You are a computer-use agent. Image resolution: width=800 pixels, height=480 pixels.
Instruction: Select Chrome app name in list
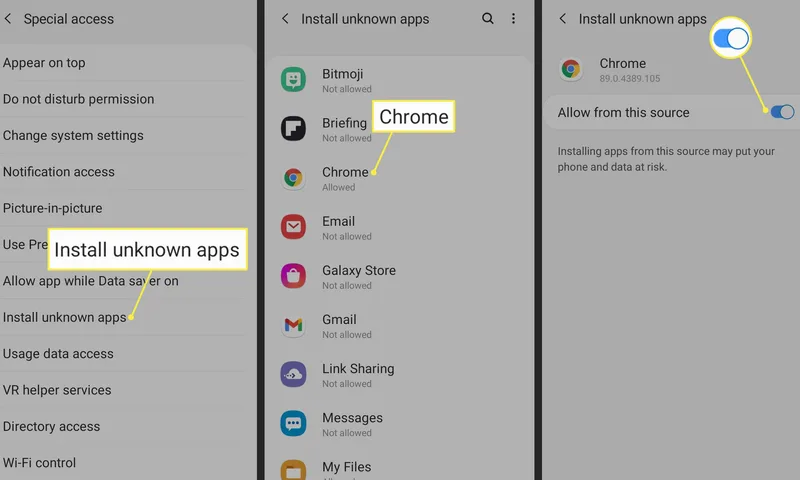pos(345,172)
